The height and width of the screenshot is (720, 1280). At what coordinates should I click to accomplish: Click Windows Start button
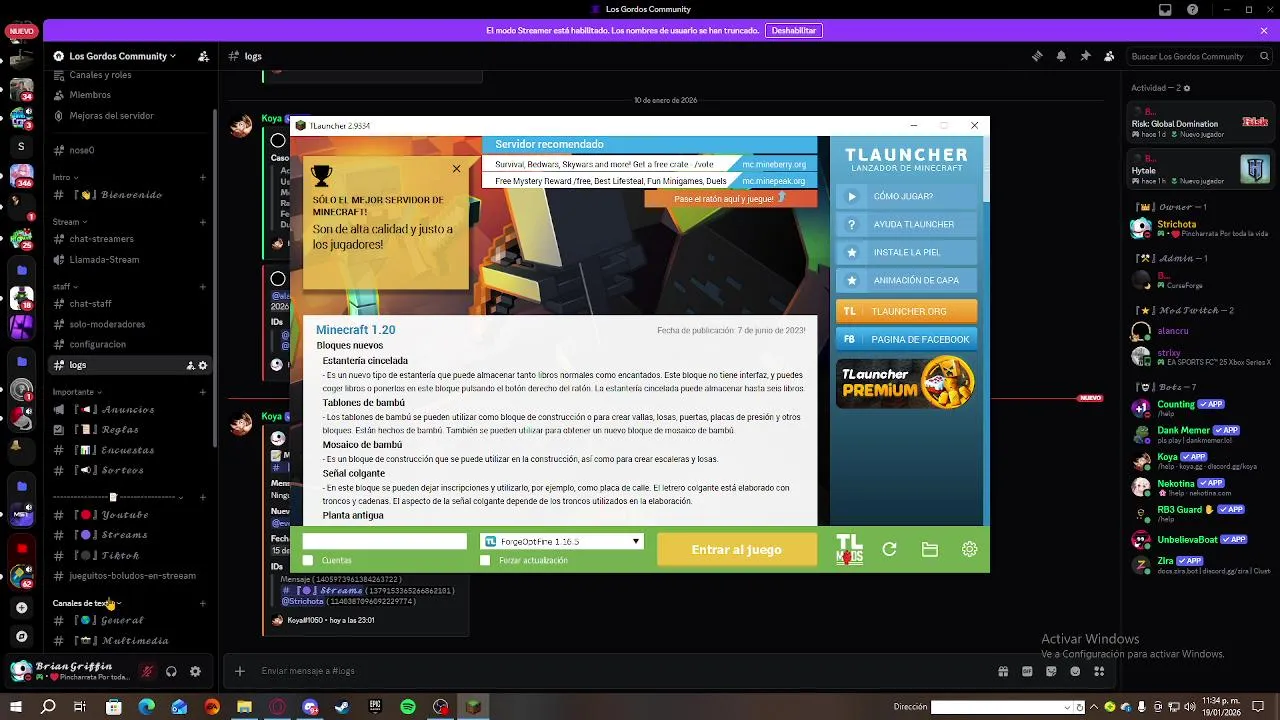[16, 707]
